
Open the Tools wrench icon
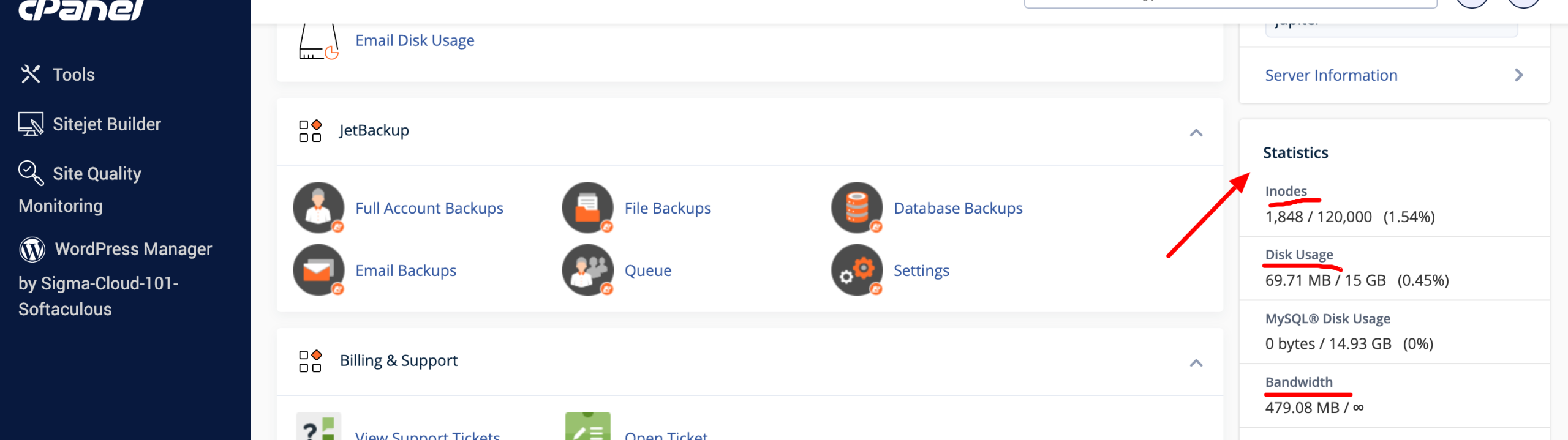[30, 74]
